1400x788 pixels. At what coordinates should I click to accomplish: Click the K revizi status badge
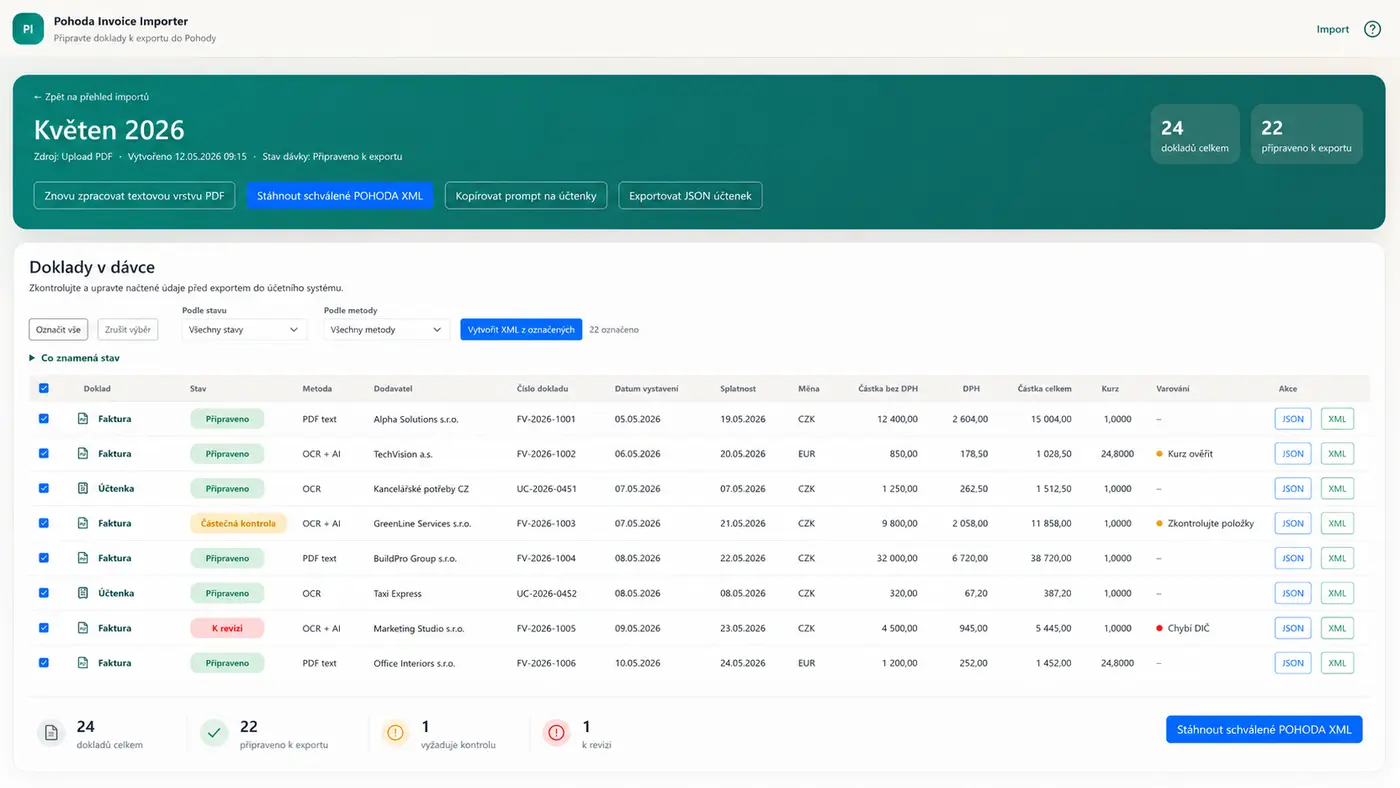[x=227, y=628]
